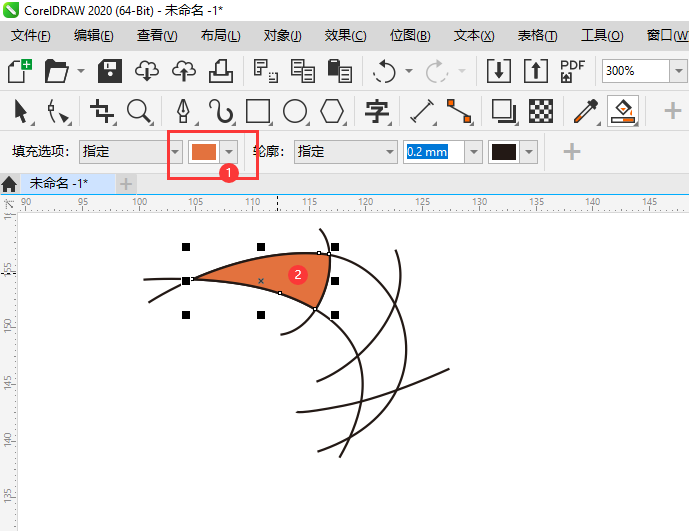This screenshot has height=531, width=689.
Task: Select the Pick arrow tool
Action: pos(21,111)
